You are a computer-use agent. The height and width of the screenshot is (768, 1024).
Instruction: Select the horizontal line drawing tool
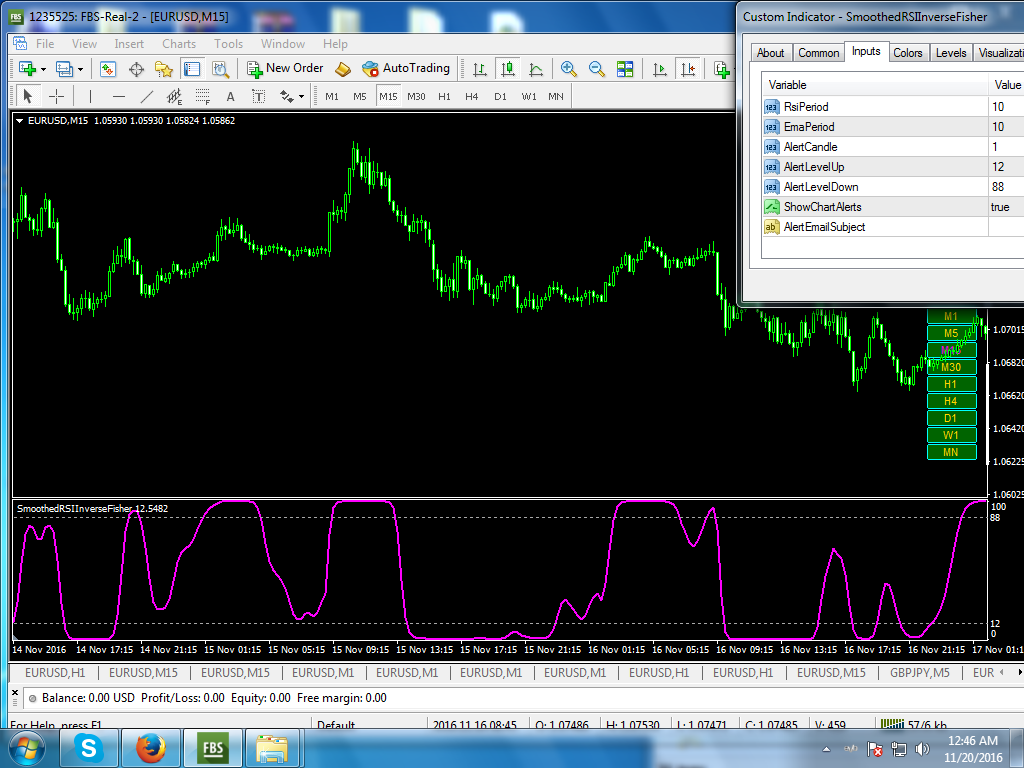coord(118,97)
